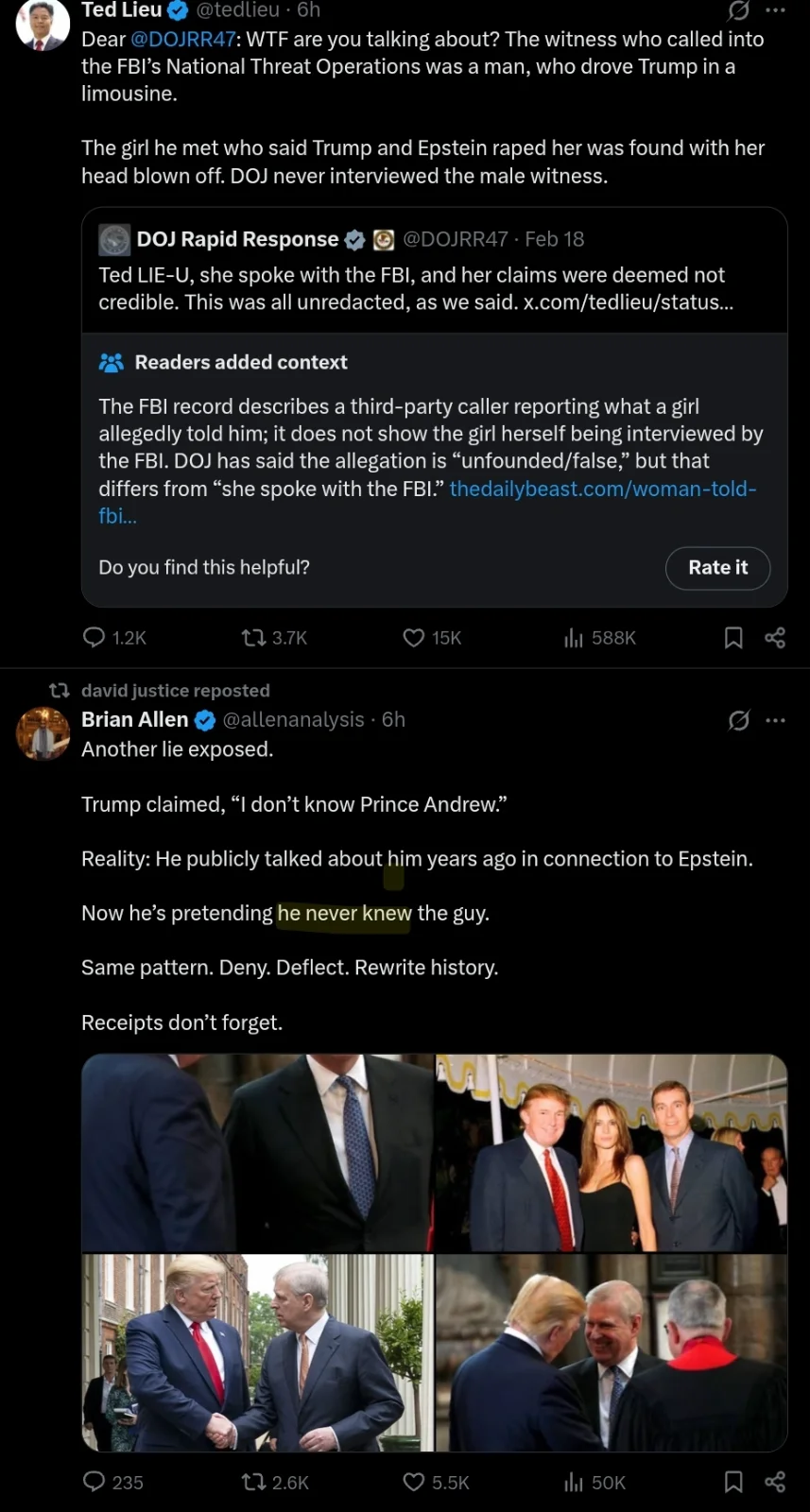View analytics for Ted Lieu's post

[x=574, y=638]
